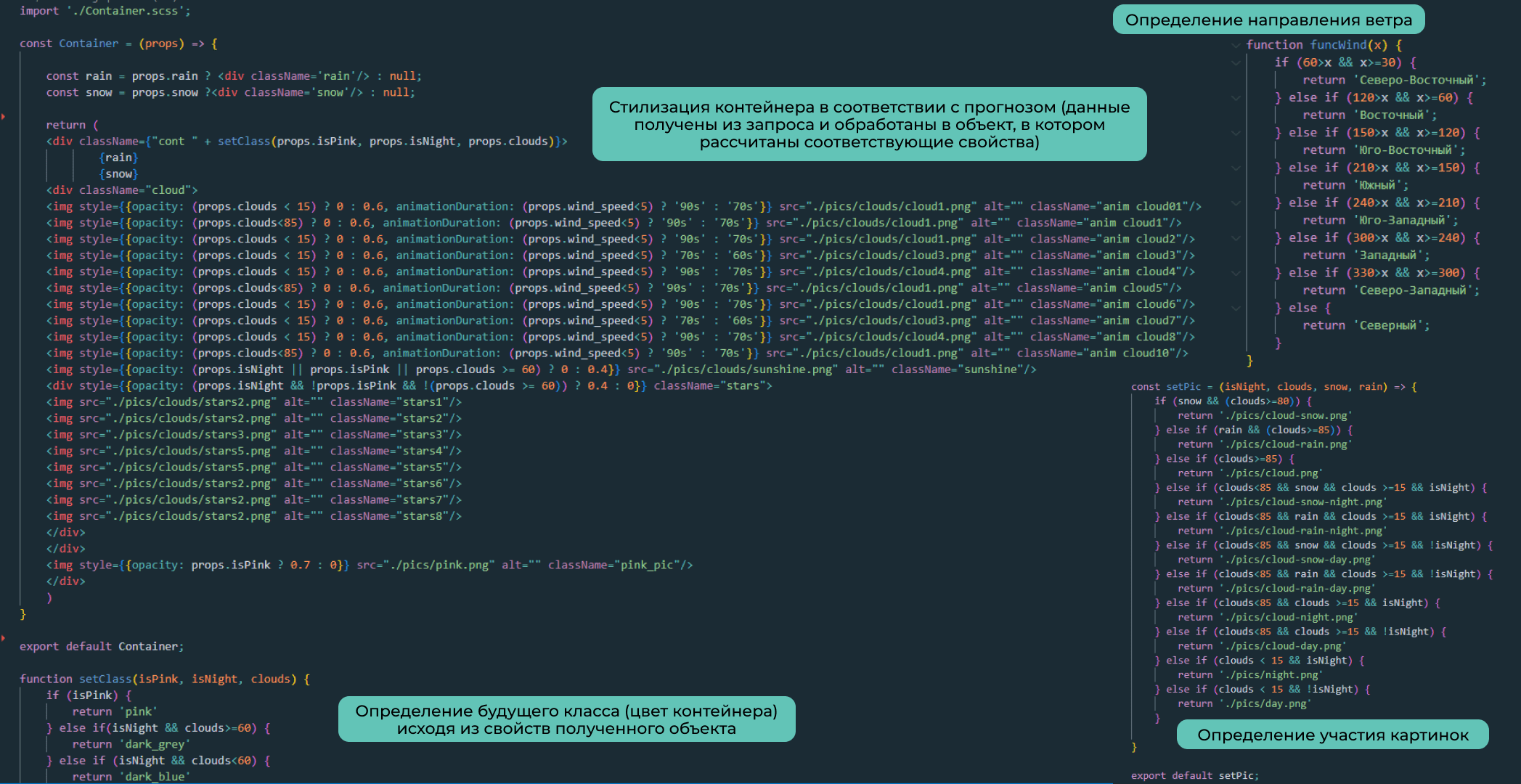The width and height of the screenshot is (1521, 784).
Task: Click the 'else if(isNight && clouds>=60)' line
Action: (x=158, y=728)
